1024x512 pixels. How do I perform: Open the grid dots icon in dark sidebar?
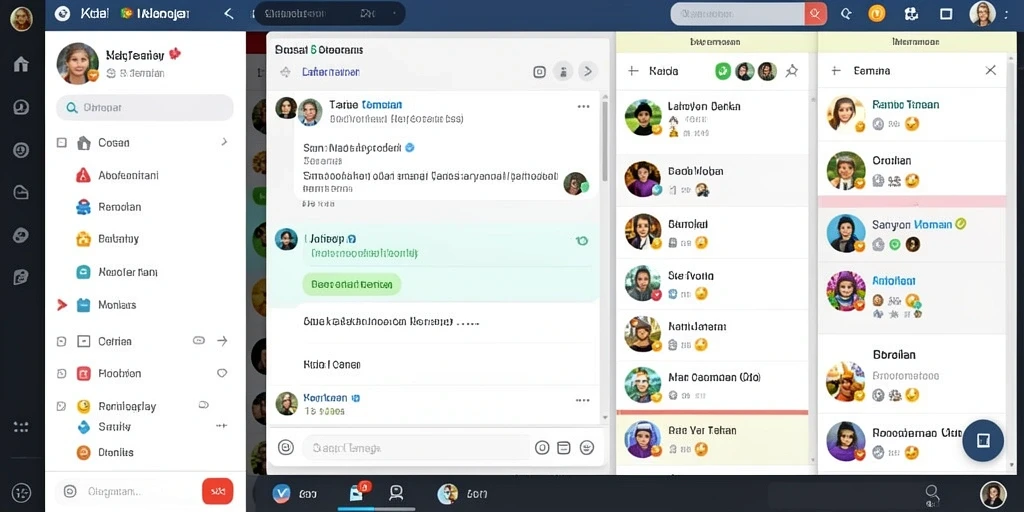(x=22, y=427)
